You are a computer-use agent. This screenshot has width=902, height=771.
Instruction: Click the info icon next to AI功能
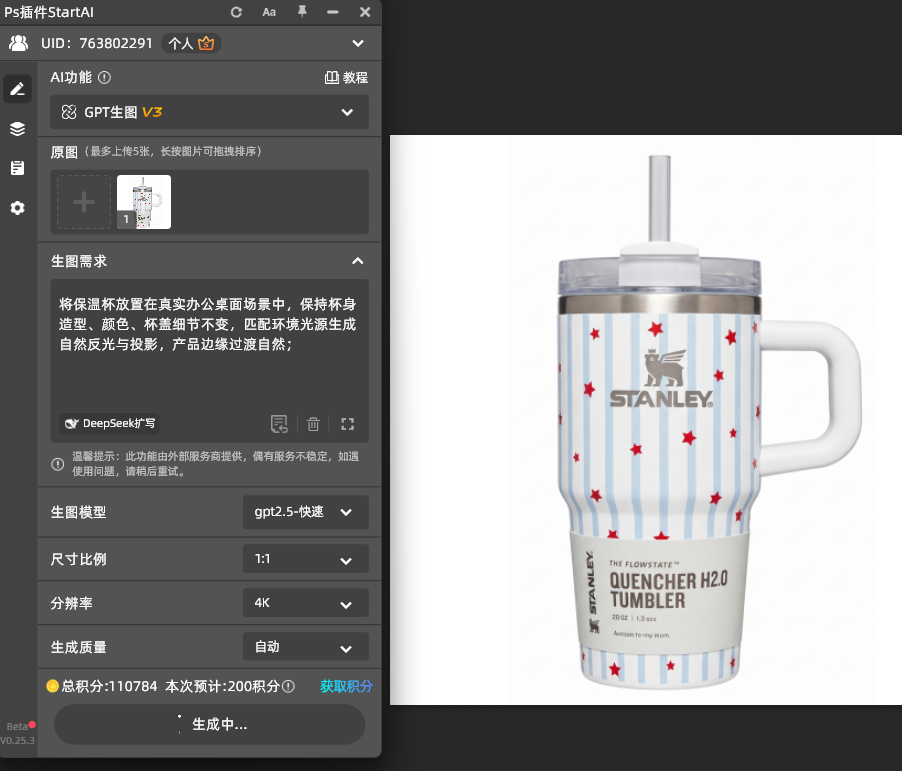pos(104,78)
